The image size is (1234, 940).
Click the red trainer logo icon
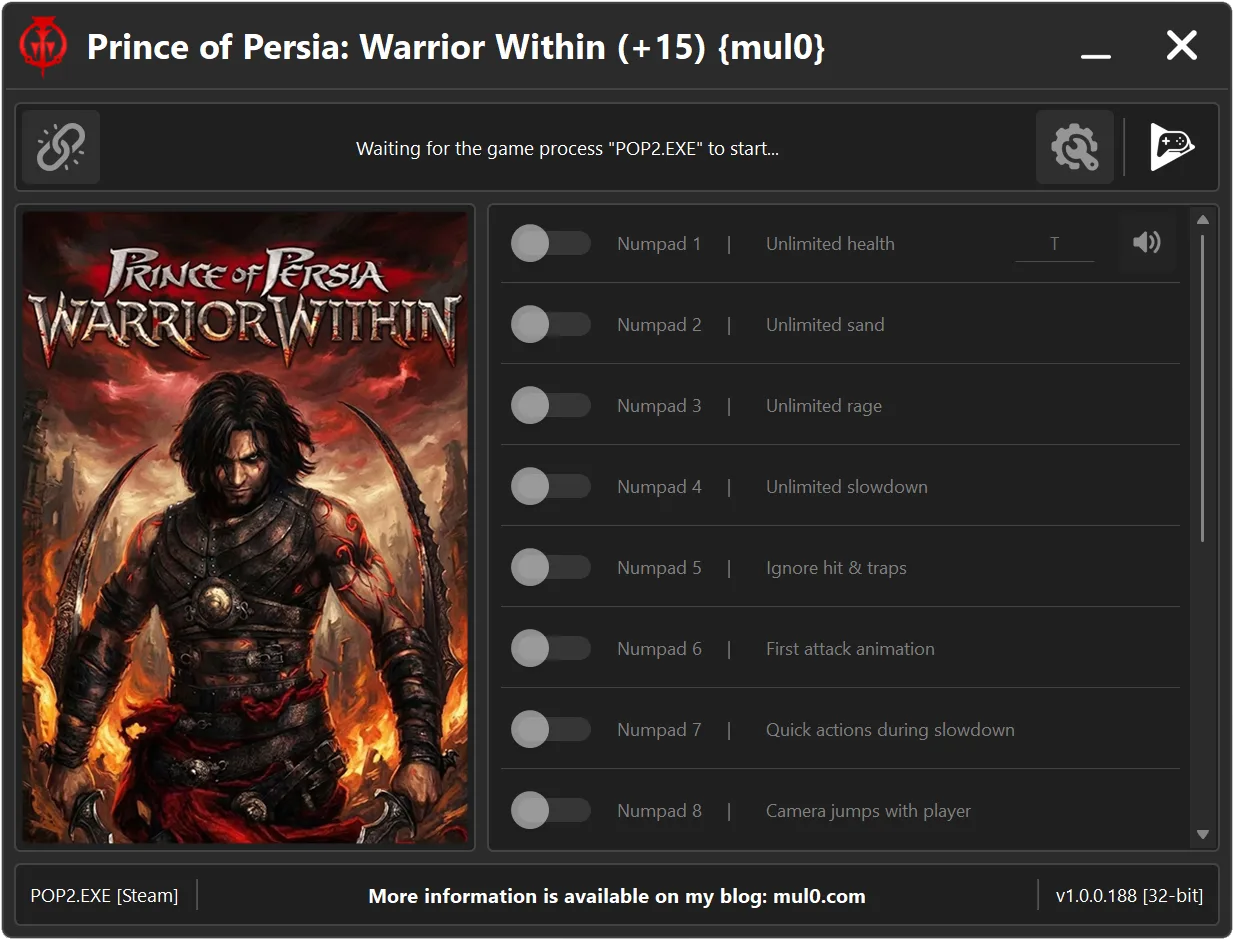[x=44, y=46]
